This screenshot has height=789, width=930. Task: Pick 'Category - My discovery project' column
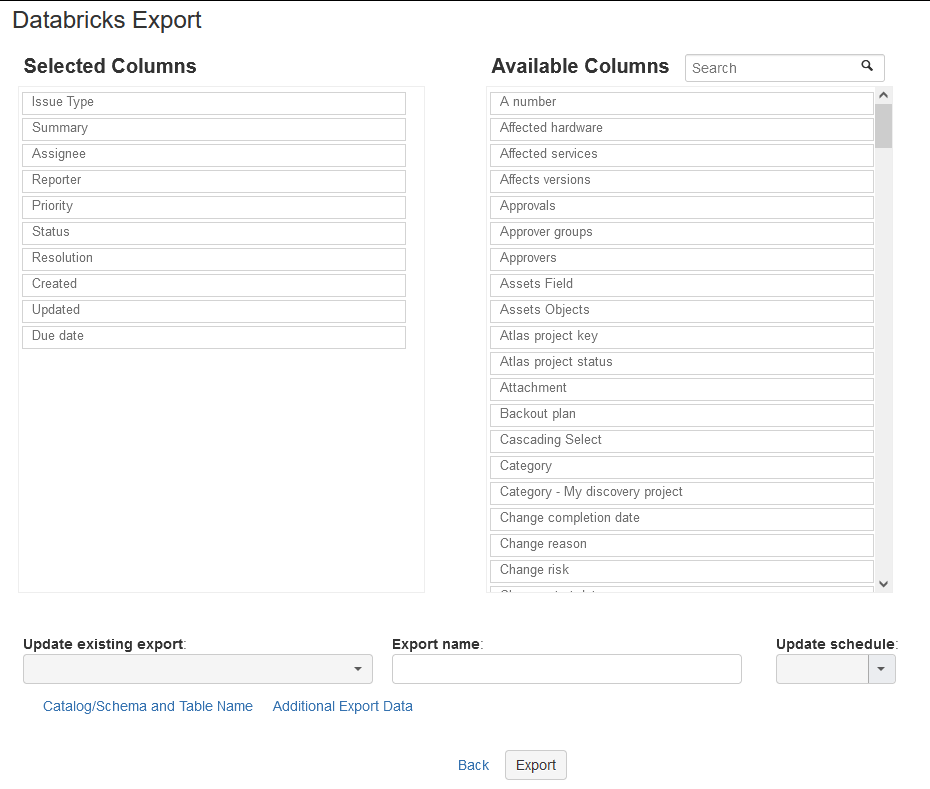pos(682,493)
